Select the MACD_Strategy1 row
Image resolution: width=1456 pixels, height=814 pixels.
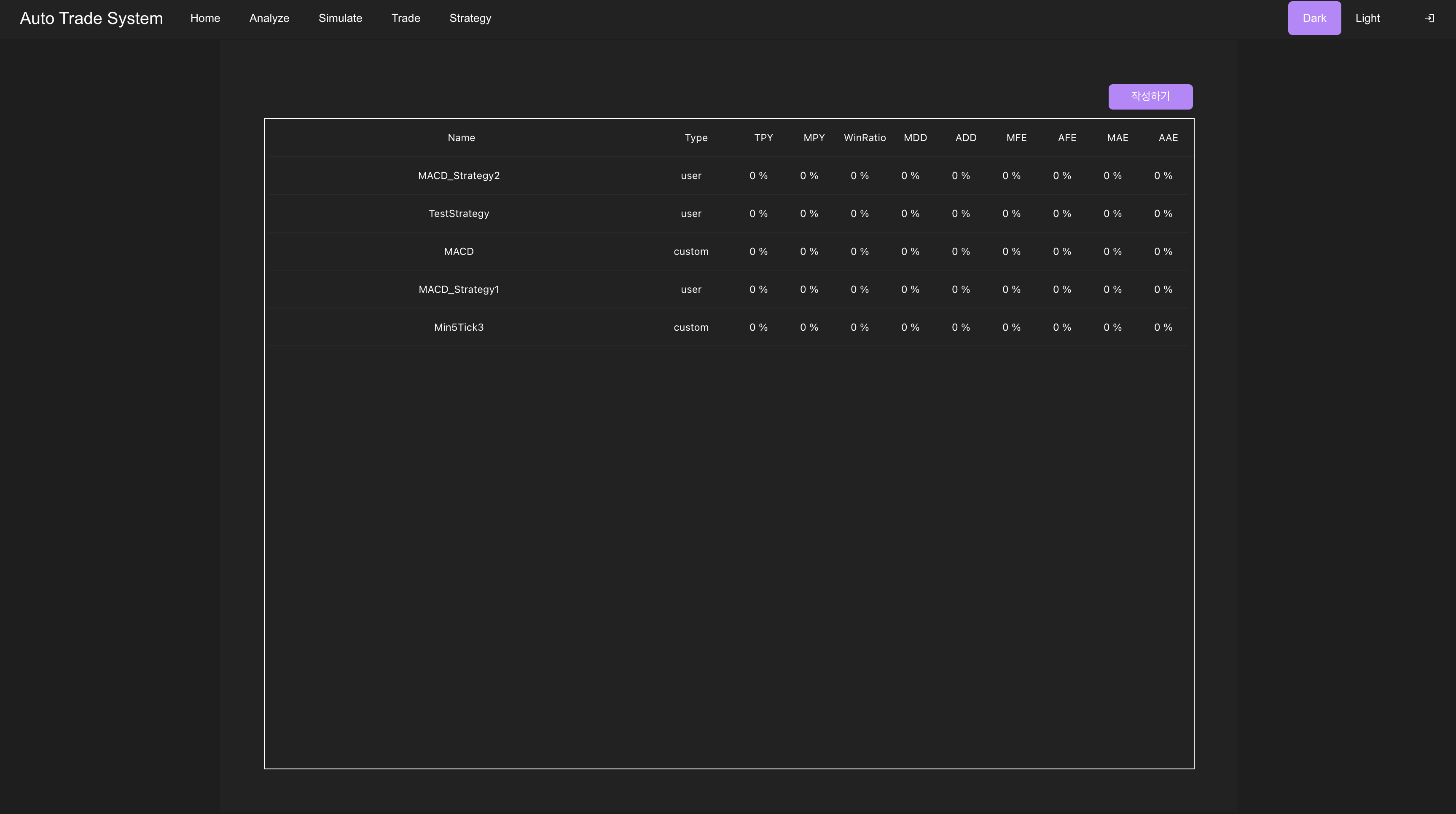point(458,289)
